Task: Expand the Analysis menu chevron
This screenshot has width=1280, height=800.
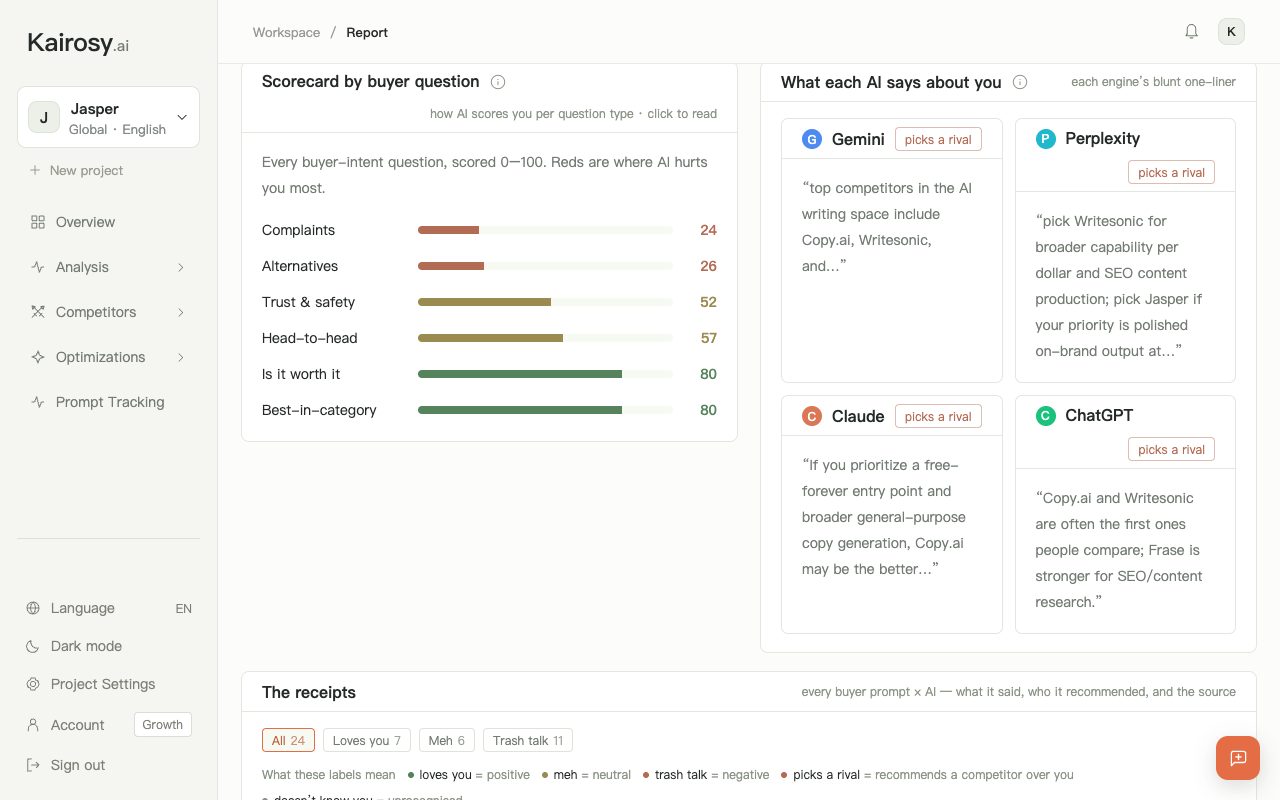Action: [x=181, y=267]
